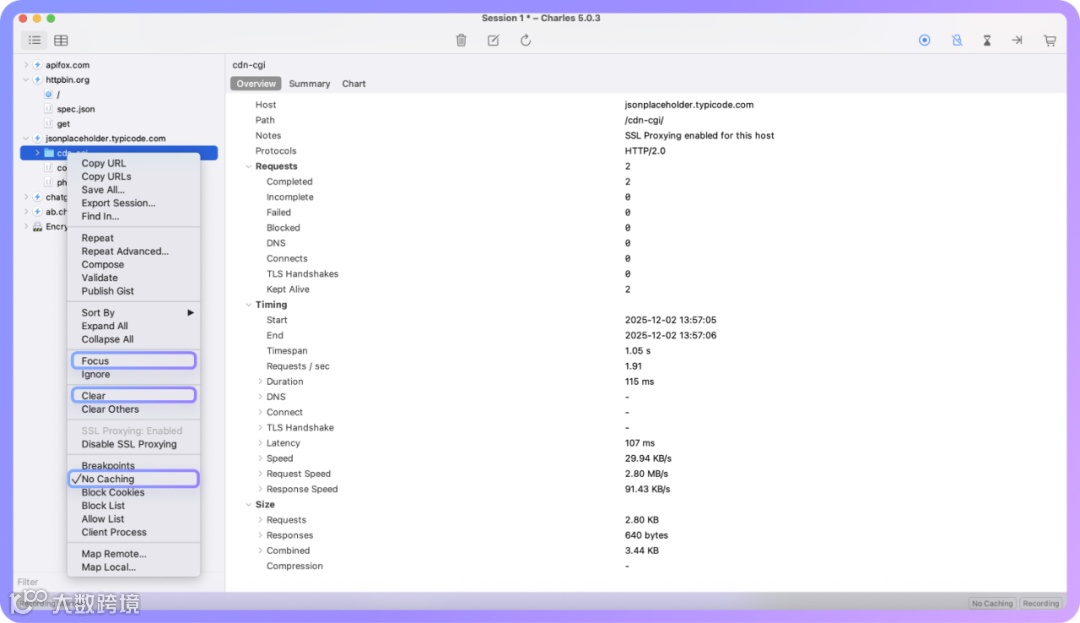
Task: Select Map Local... menu item
Action: pos(134,567)
